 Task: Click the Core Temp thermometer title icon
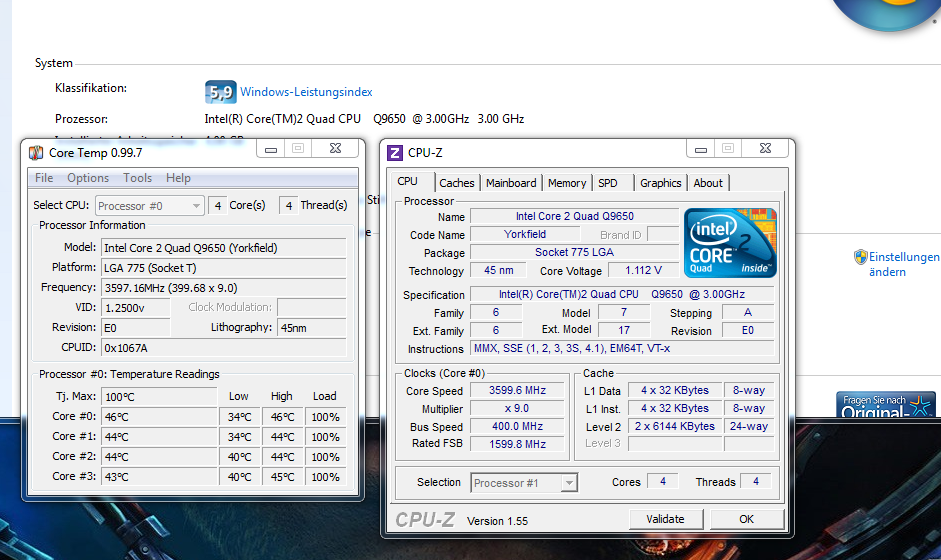pyautogui.click(x=36, y=152)
